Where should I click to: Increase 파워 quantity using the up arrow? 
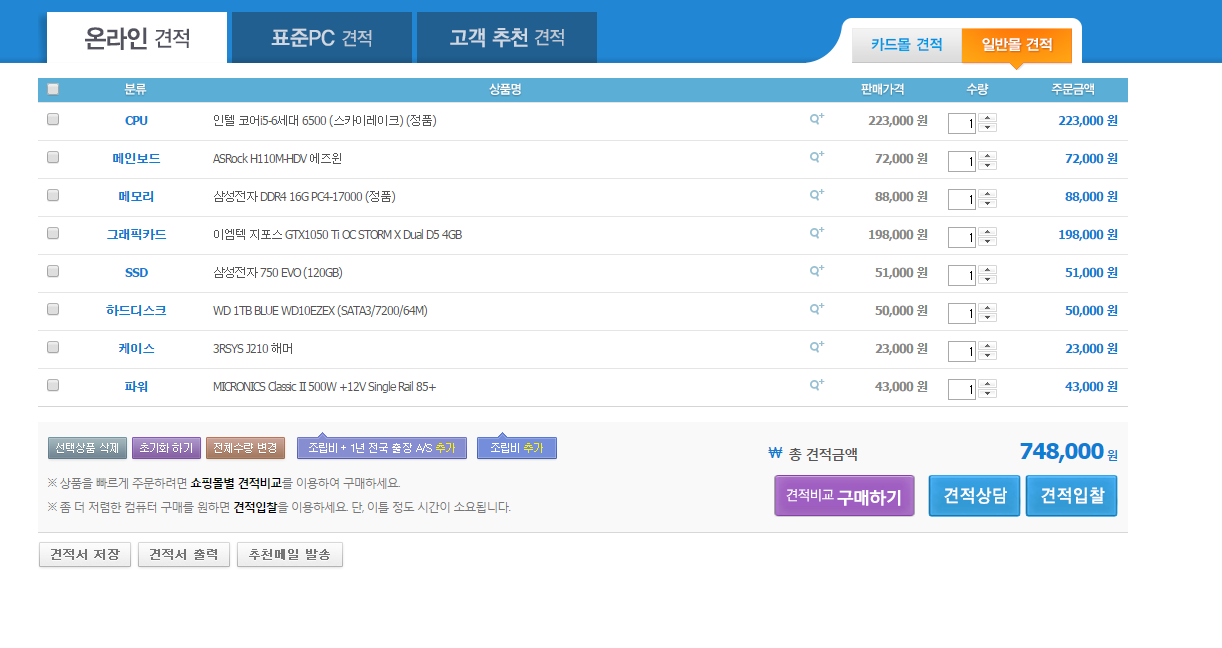988,384
